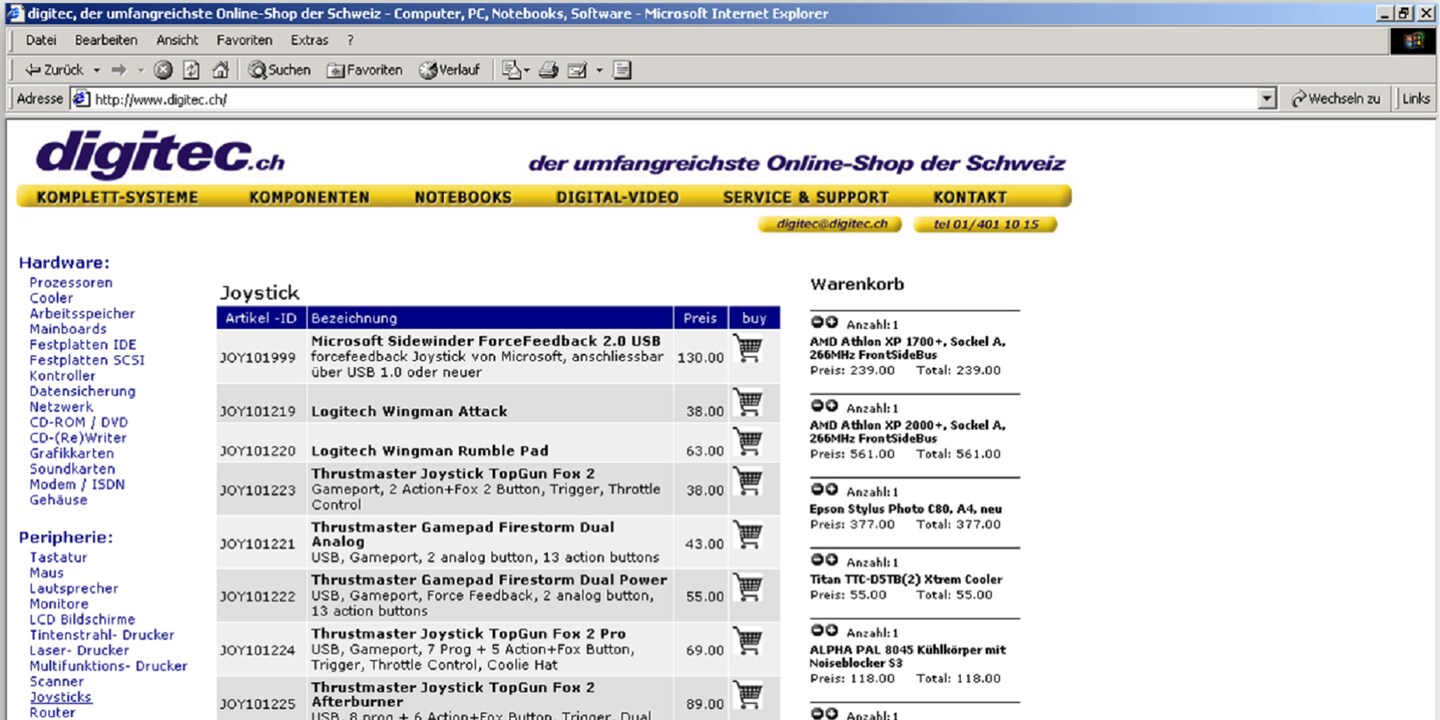
Task: Go to the NOTEBOOKS navigation tab
Action: pos(463,197)
